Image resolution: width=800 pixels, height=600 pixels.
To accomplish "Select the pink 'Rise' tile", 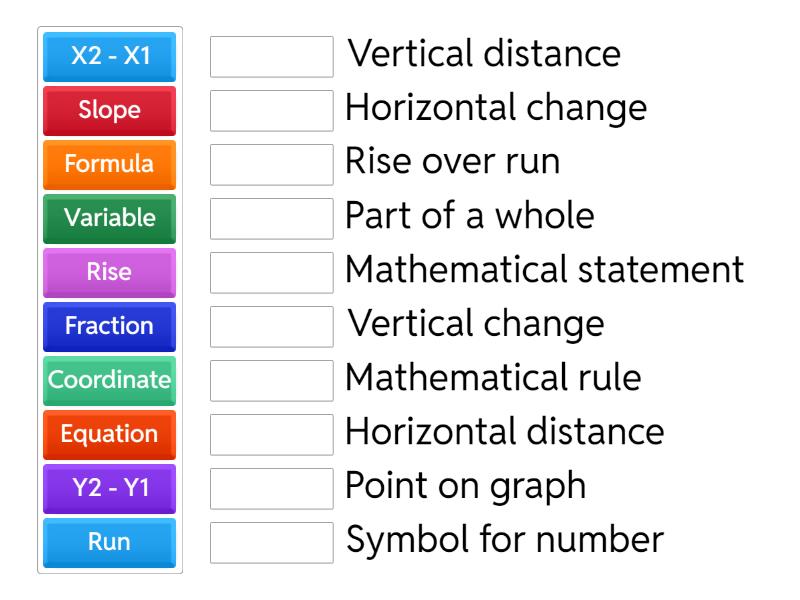I will click(x=110, y=273).
